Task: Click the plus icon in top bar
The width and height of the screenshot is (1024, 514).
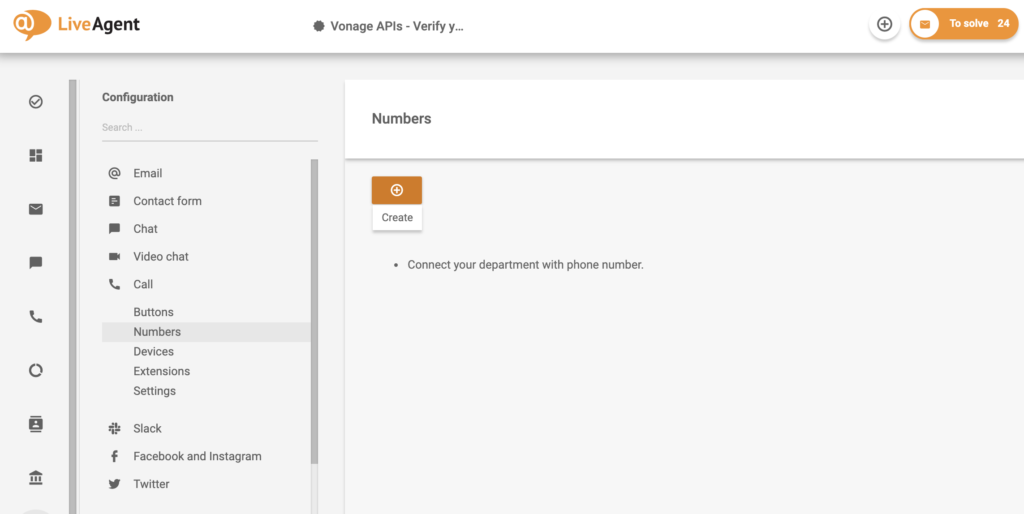Action: pyautogui.click(x=884, y=24)
